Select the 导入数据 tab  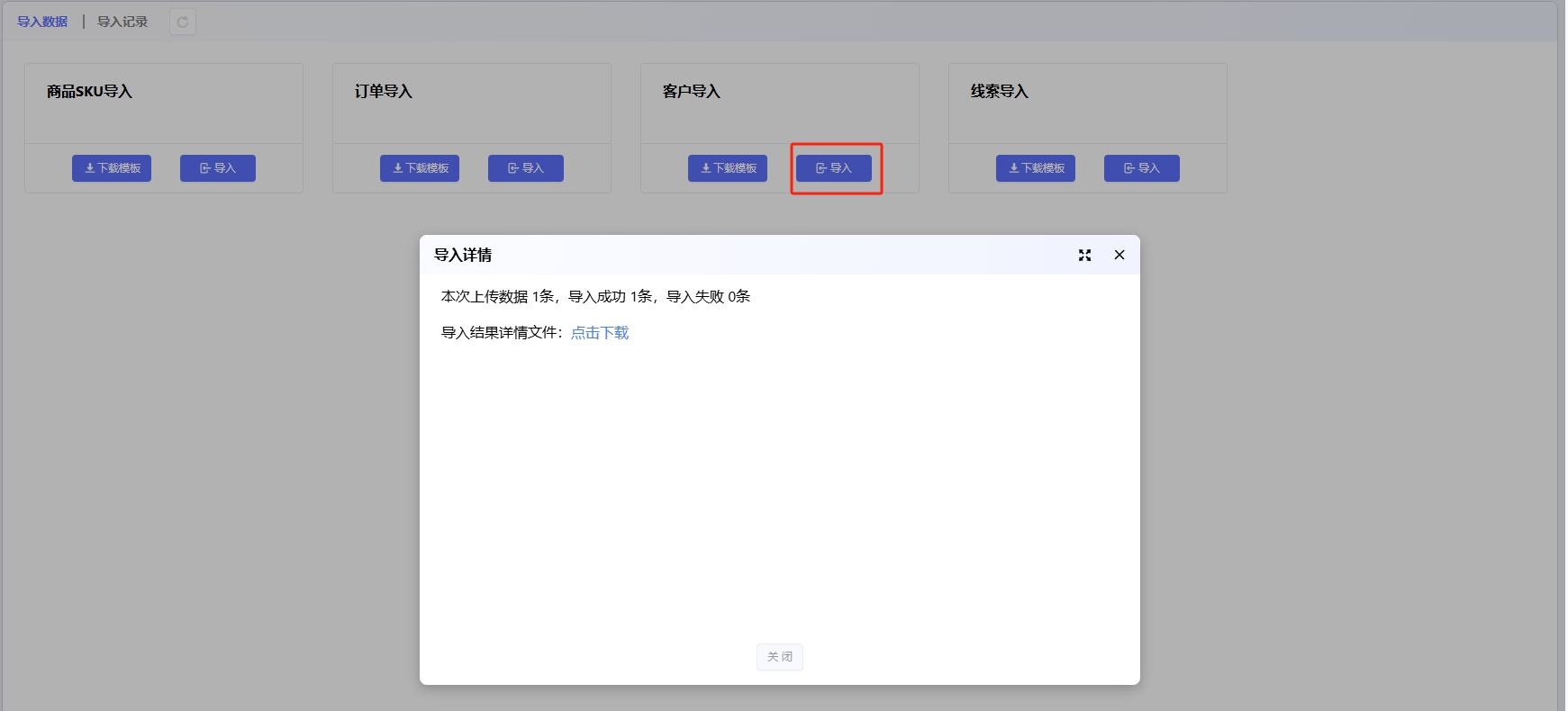(42, 22)
